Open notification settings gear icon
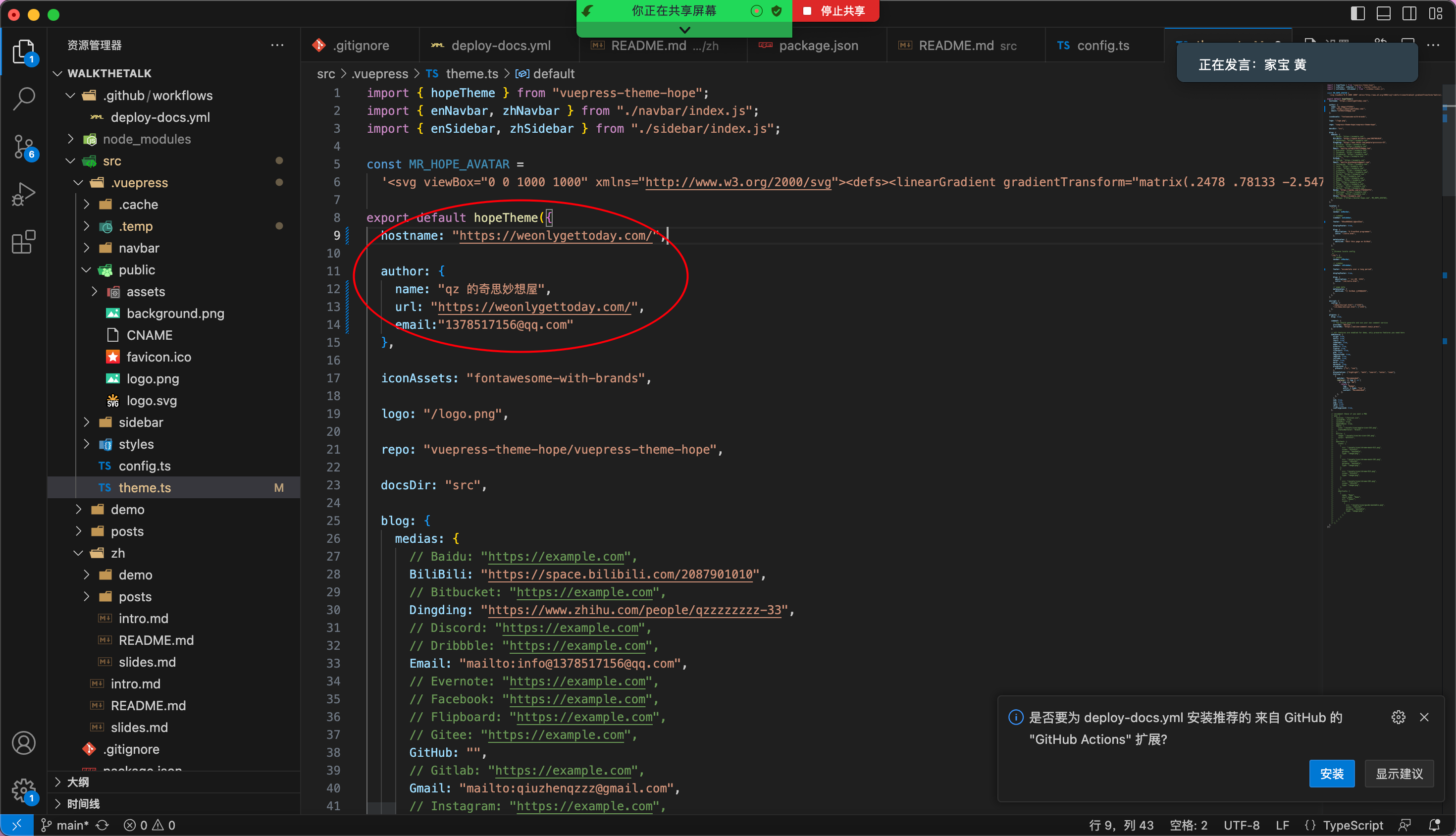 1398,717
